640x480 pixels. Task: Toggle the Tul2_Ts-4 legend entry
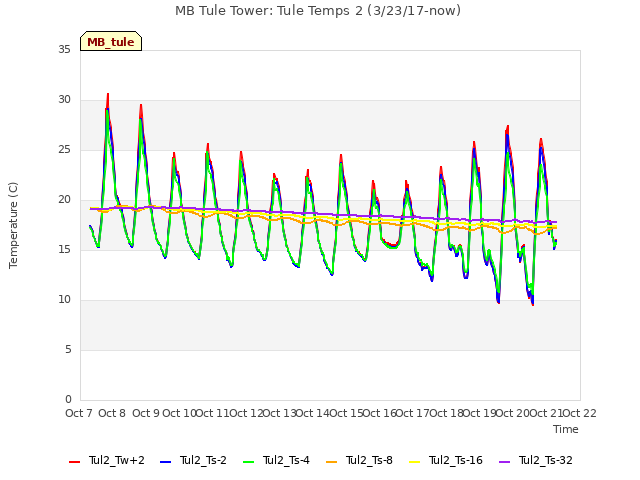(276, 460)
